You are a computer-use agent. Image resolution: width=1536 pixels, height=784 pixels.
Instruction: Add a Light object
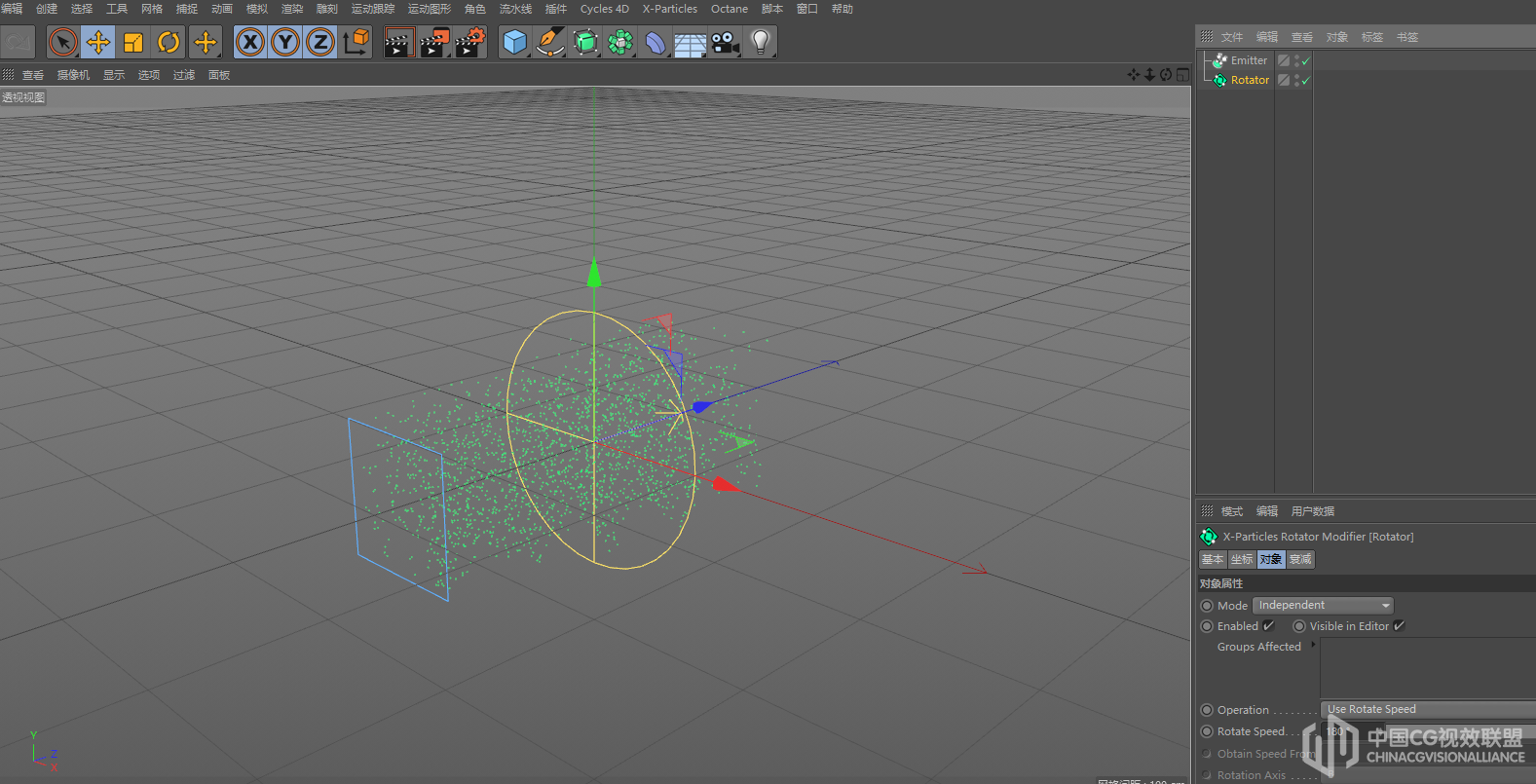(x=761, y=42)
